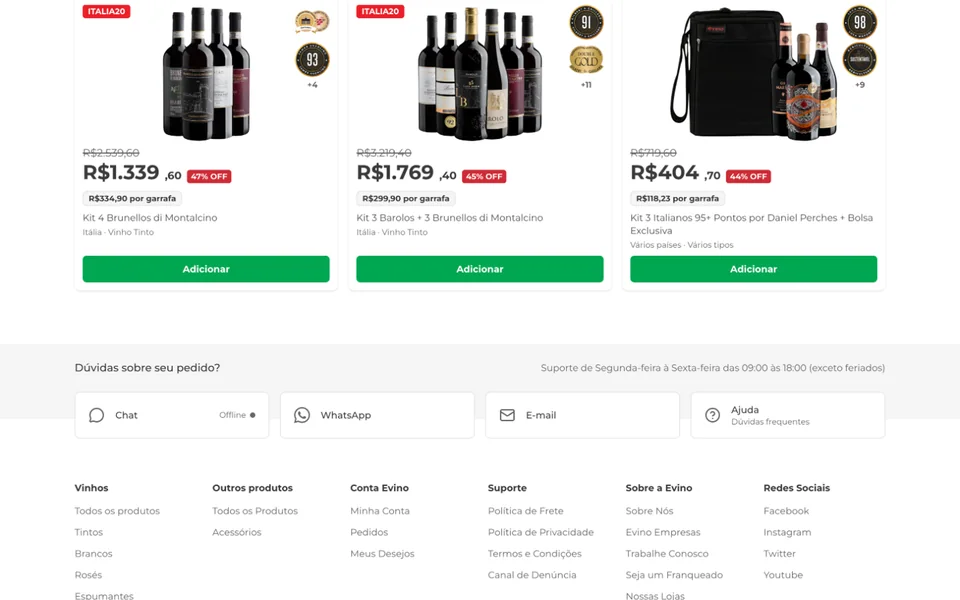Image resolution: width=960 pixels, height=600 pixels.
Task: Open the Ajuda question mark icon
Action: pos(713,415)
